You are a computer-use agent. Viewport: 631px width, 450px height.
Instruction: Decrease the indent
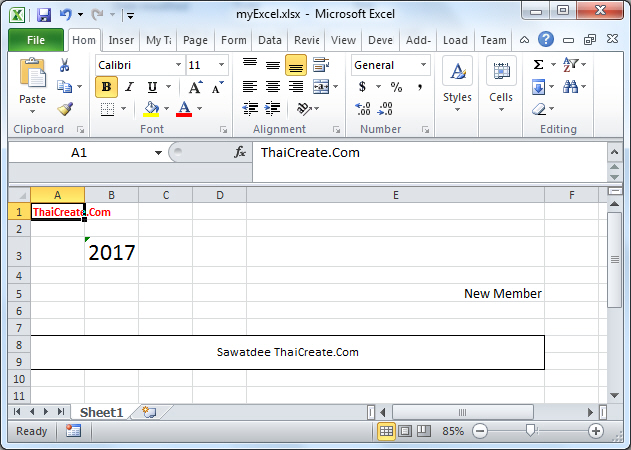pyautogui.click(x=250, y=109)
